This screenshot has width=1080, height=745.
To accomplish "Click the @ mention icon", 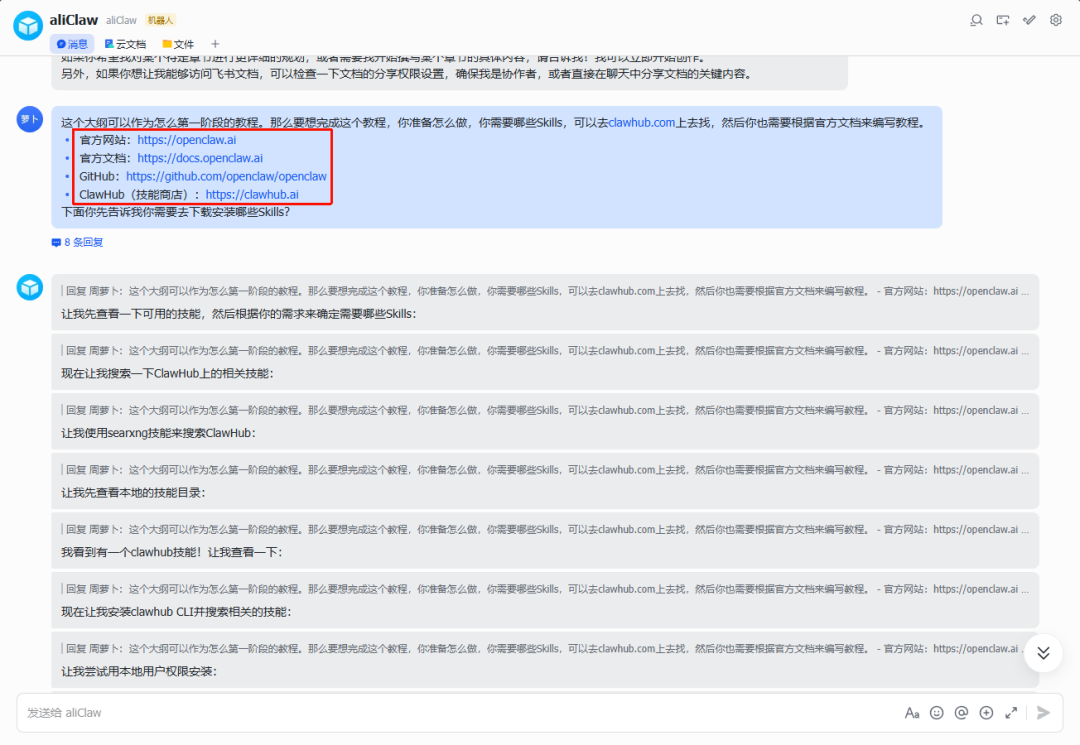I will [962, 713].
